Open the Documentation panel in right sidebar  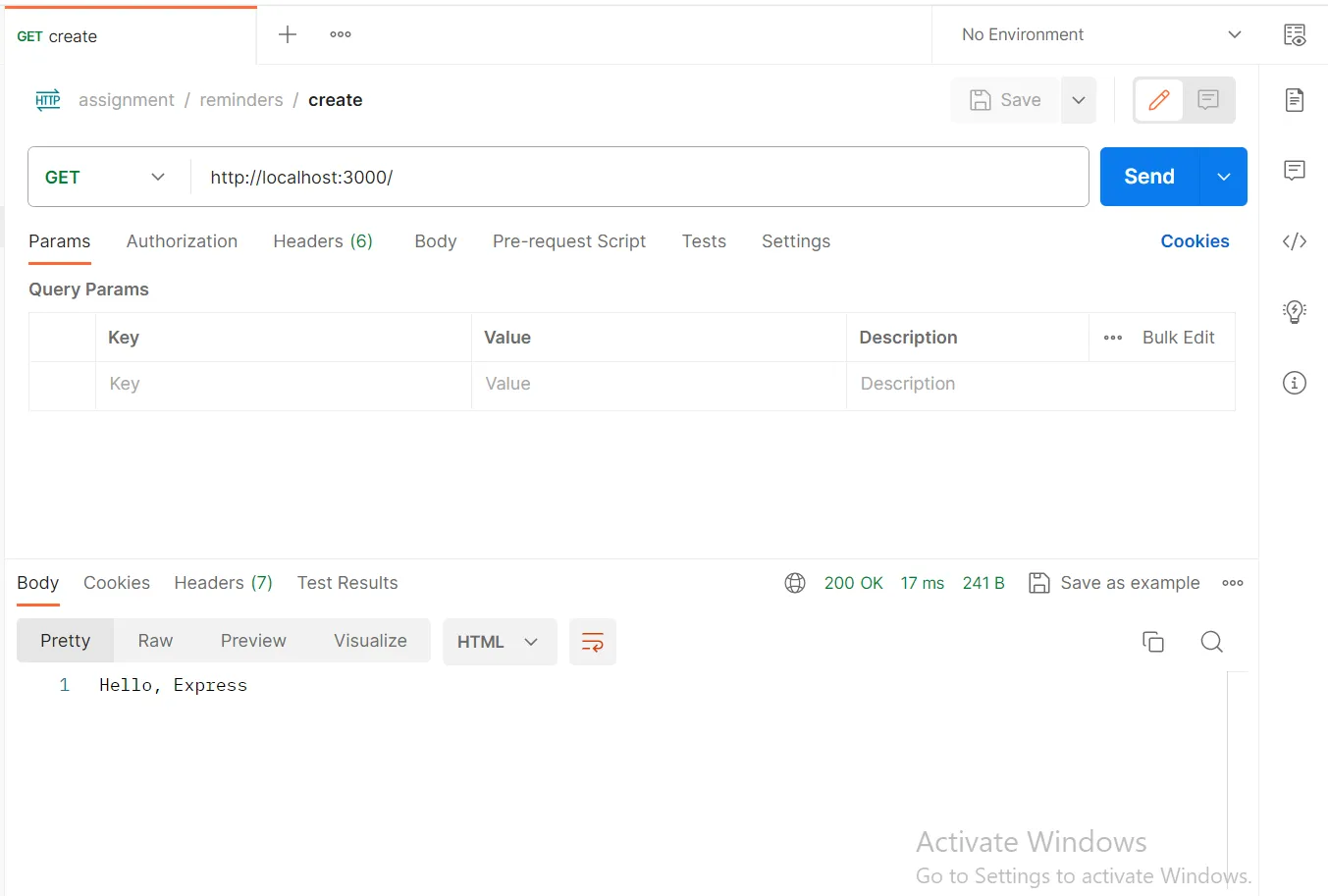click(1294, 100)
